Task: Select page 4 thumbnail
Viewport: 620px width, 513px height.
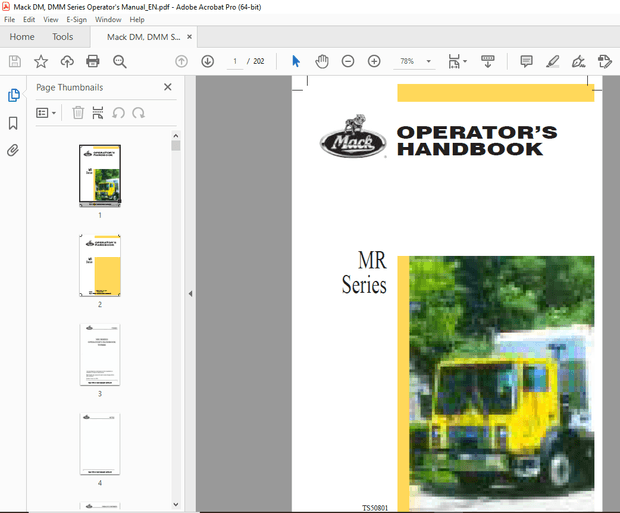Action: (100, 444)
